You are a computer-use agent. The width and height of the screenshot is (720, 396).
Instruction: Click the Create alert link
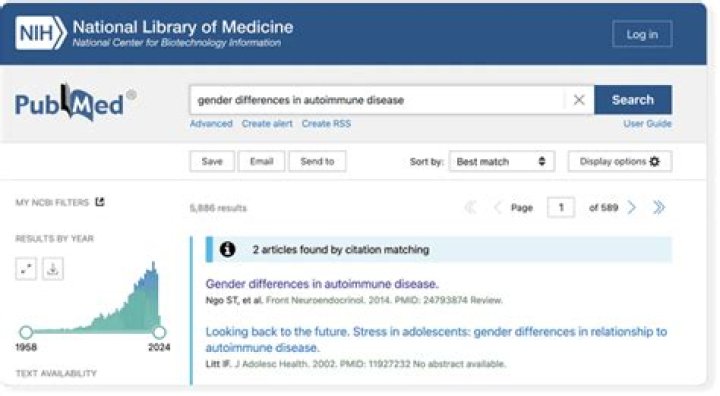(x=267, y=124)
